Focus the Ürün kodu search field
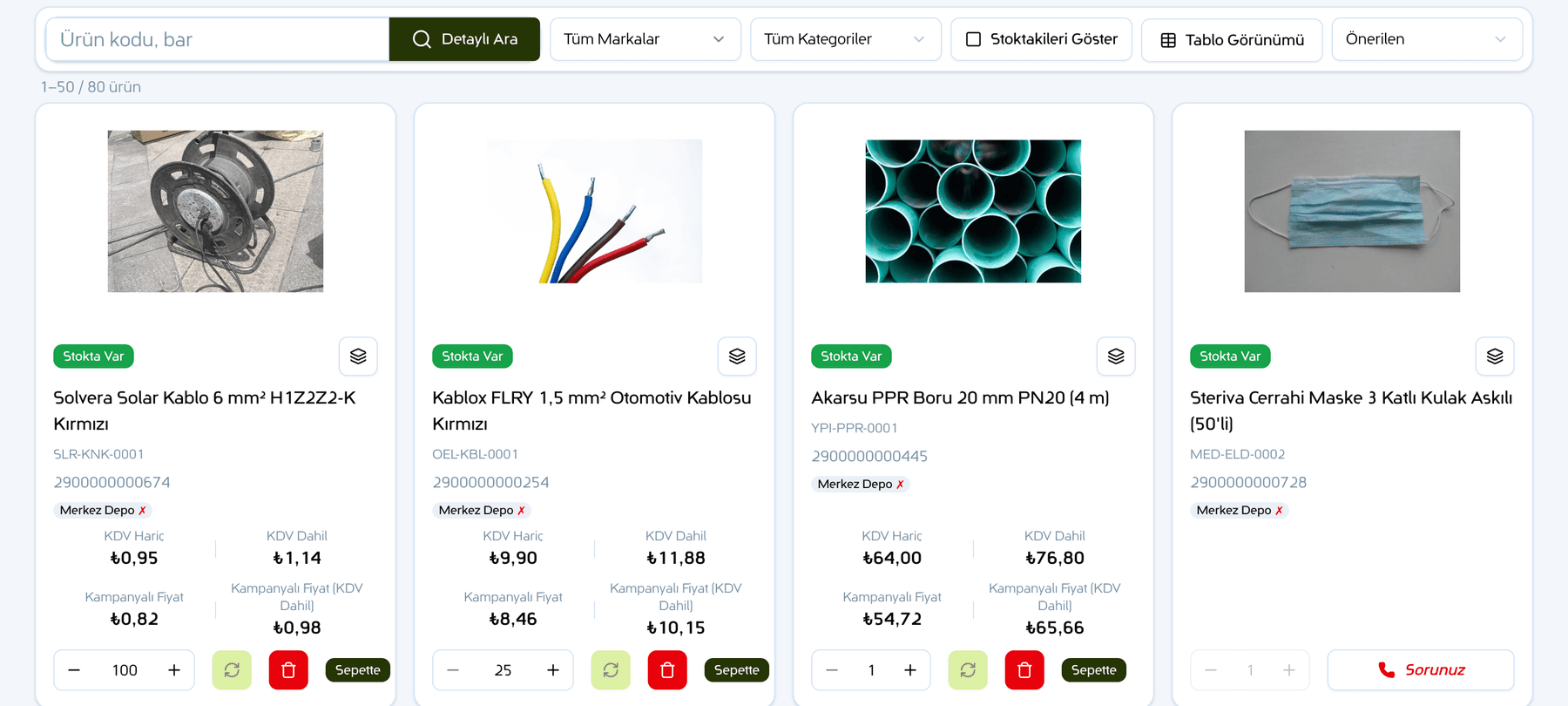 click(x=218, y=39)
